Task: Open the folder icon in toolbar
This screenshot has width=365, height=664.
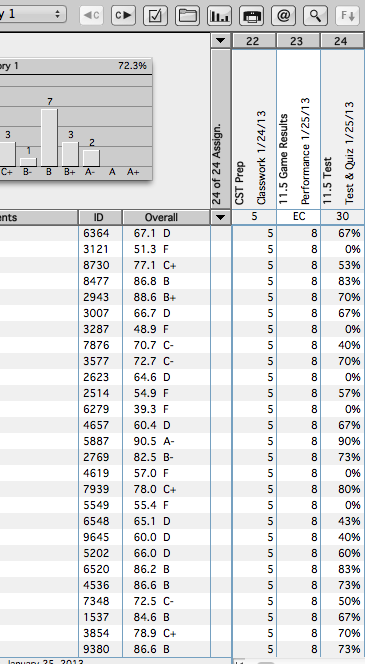Action: click(188, 16)
